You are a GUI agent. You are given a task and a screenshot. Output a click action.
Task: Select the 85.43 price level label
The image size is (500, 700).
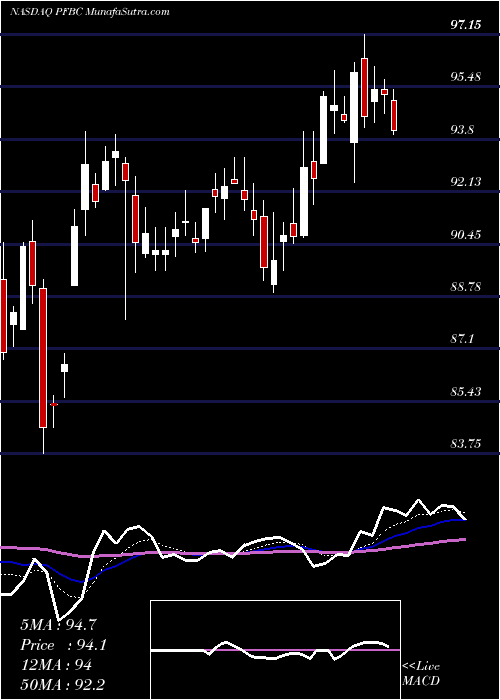pos(466,392)
